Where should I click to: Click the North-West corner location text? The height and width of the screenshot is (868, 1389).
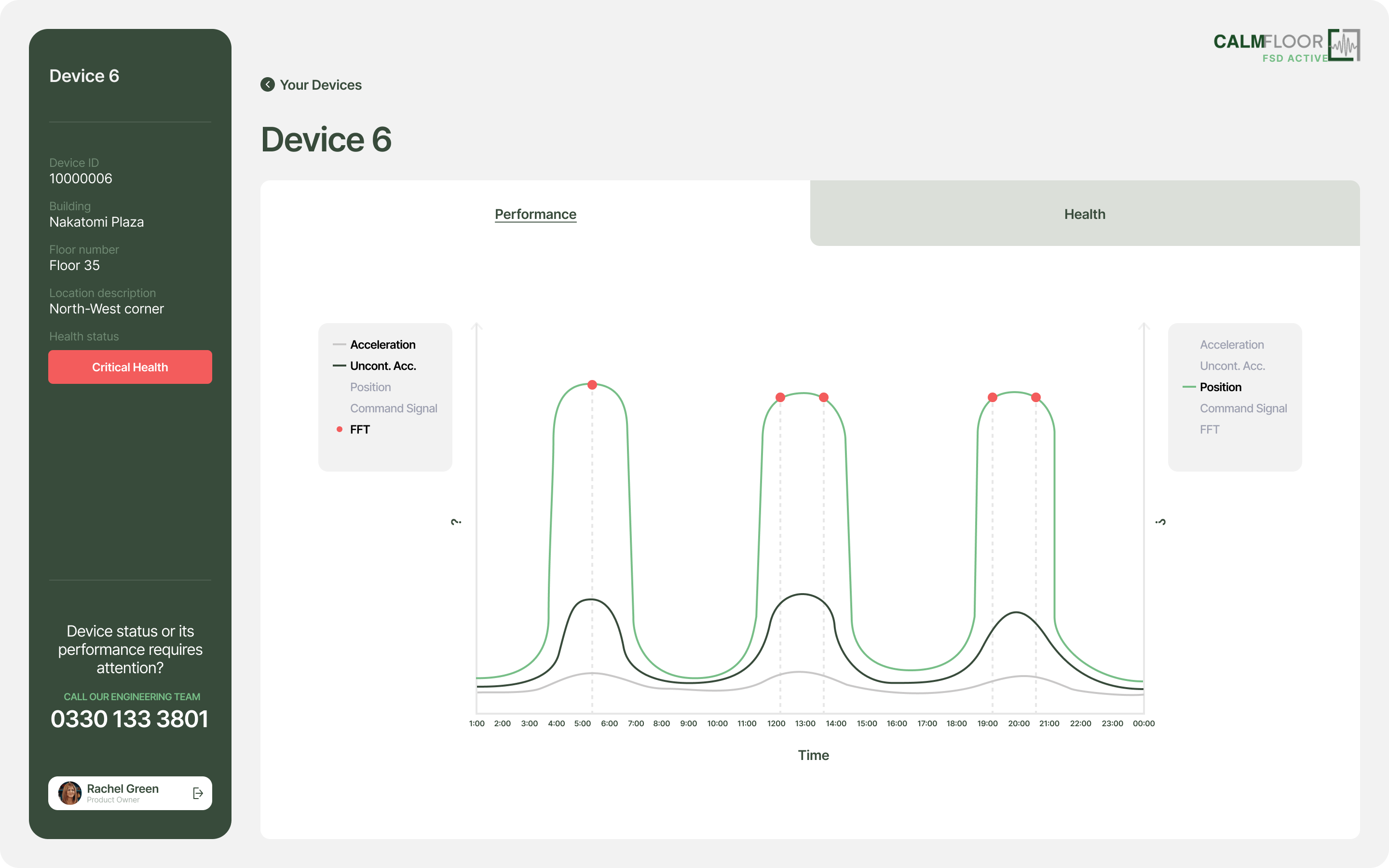tap(107, 309)
